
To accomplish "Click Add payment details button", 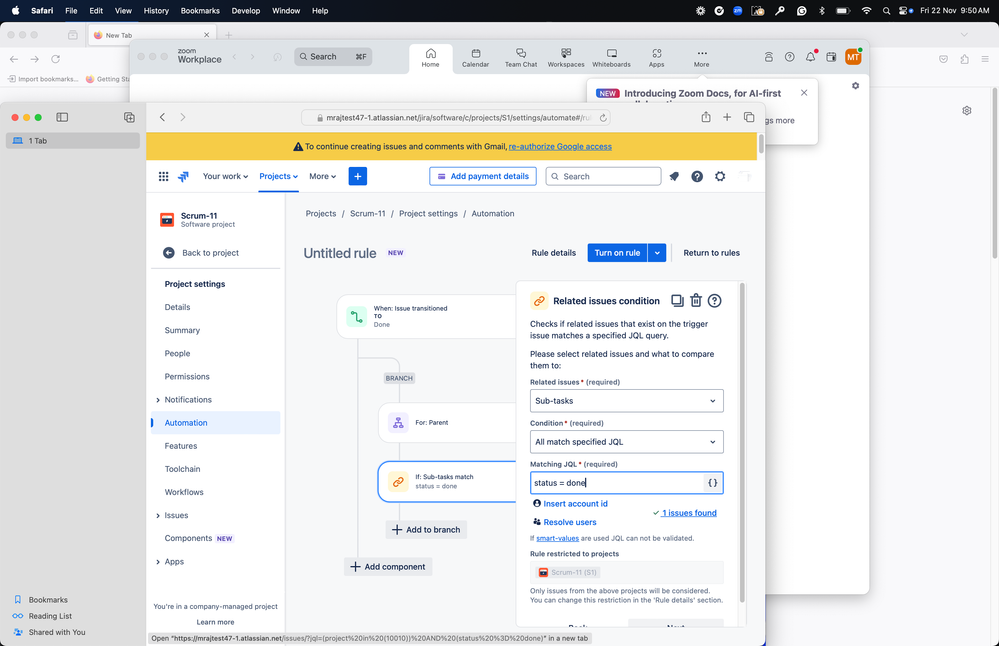I will point(483,176).
